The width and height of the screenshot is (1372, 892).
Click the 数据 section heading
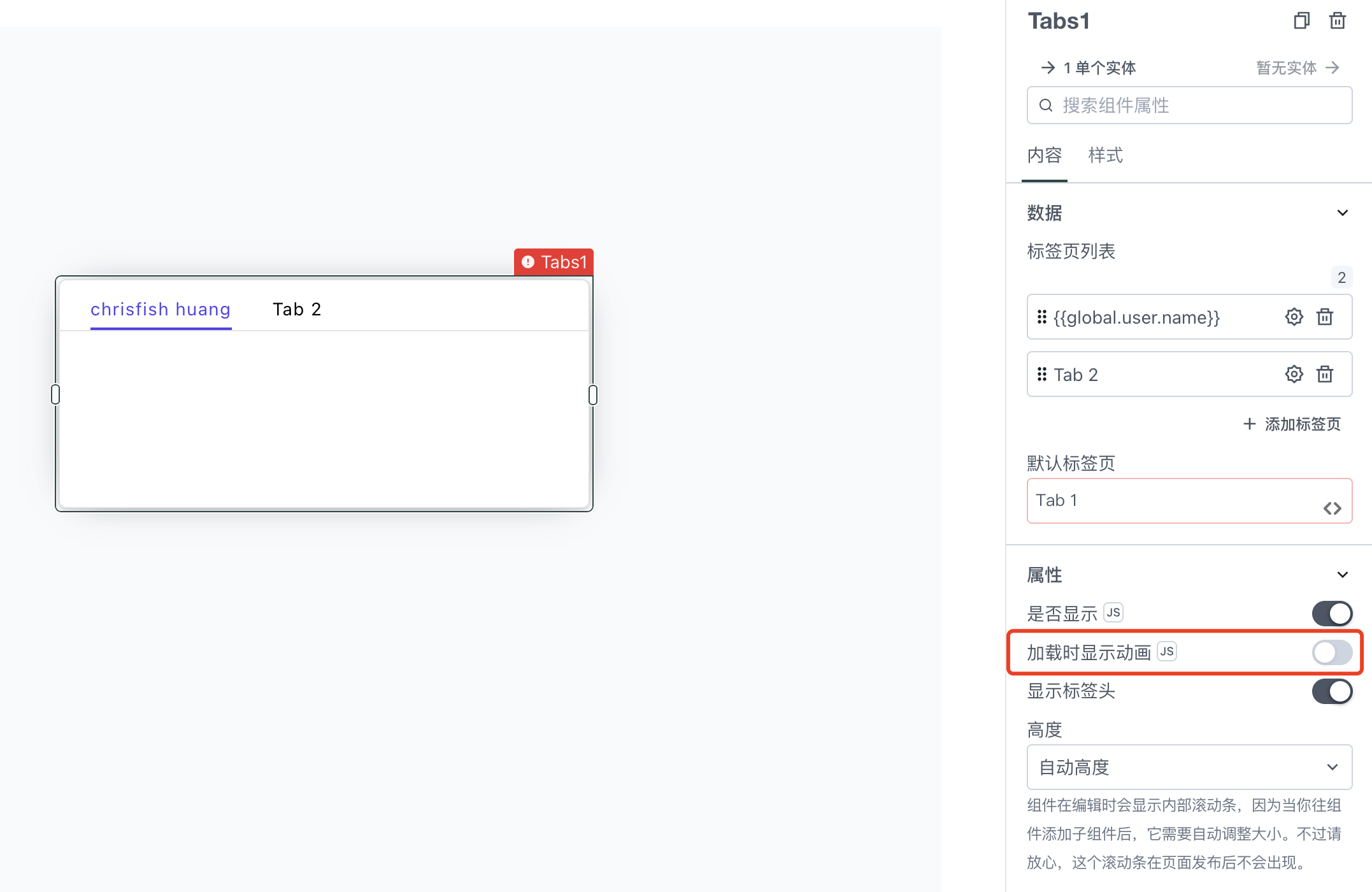click(1045, 213)
